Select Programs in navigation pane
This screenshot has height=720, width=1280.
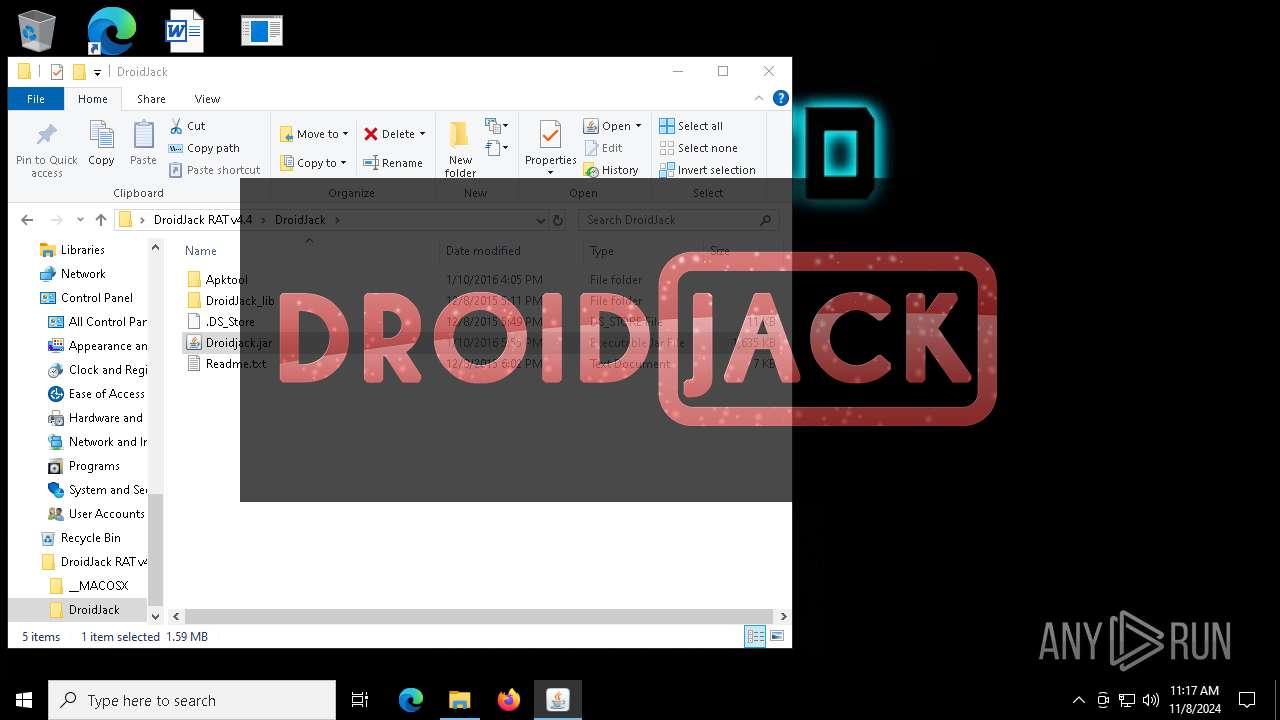(94, 466)
